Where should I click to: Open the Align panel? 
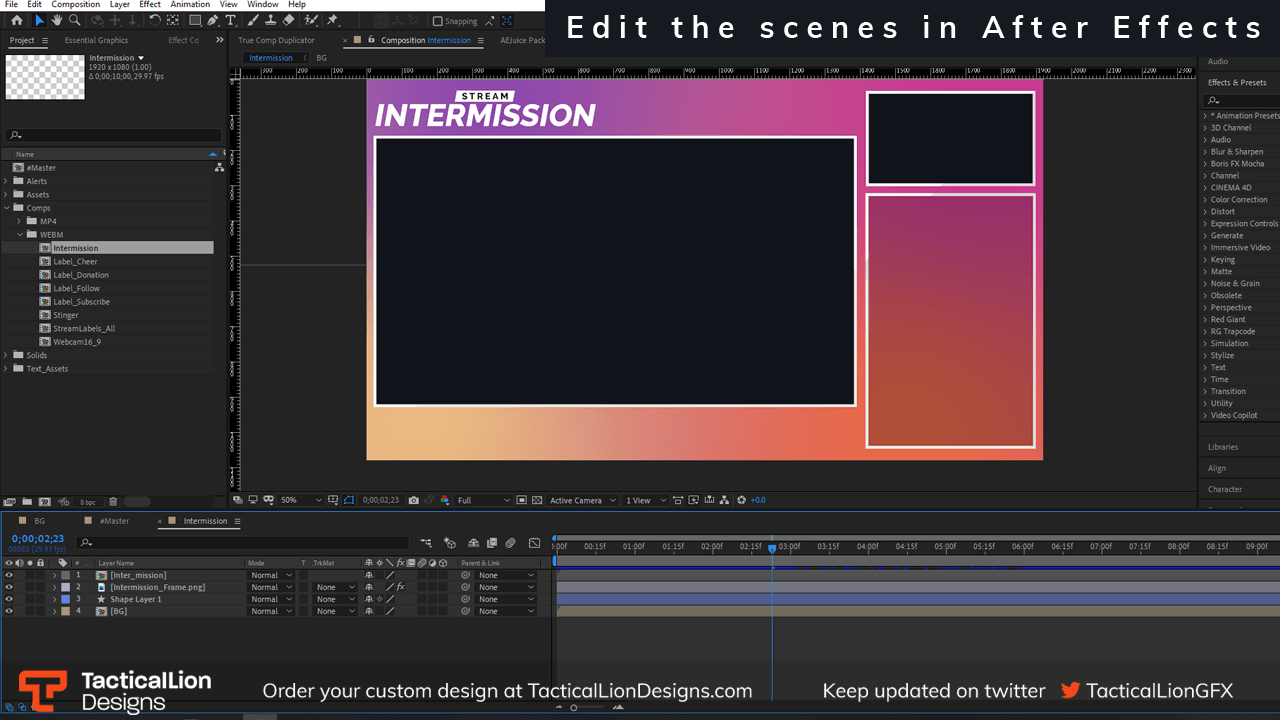tap(1216, 468)
